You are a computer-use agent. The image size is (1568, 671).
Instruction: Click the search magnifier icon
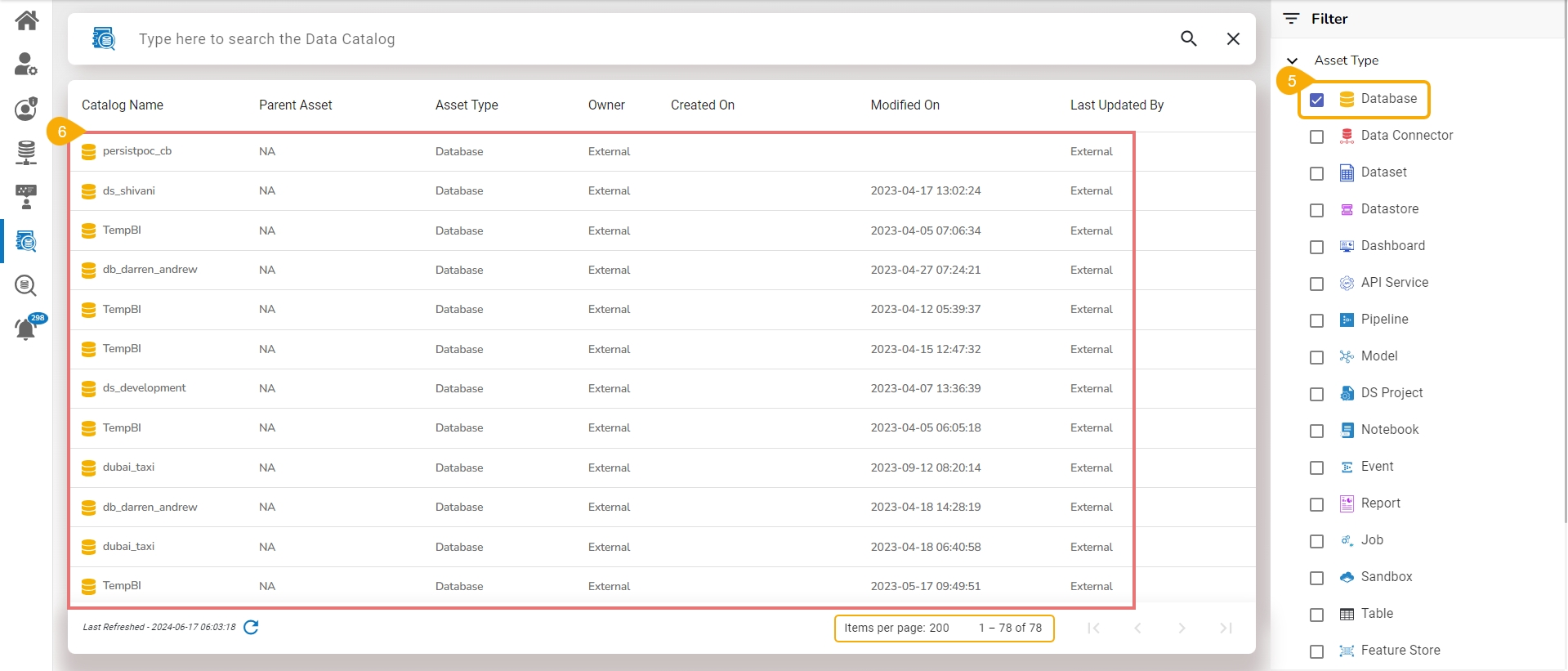pos(1188,38)
